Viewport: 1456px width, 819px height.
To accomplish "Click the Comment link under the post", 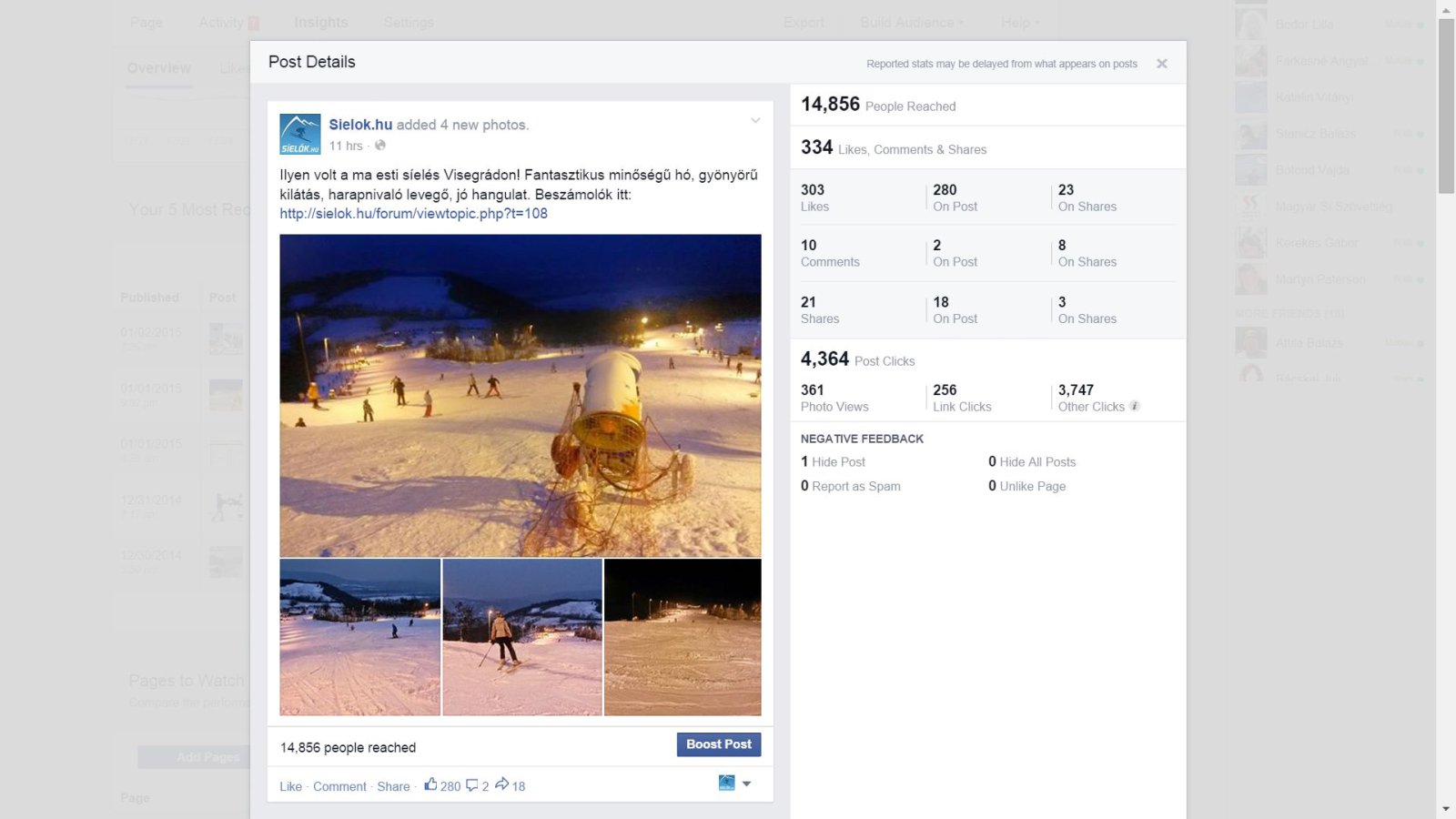I will click(339, 786).
